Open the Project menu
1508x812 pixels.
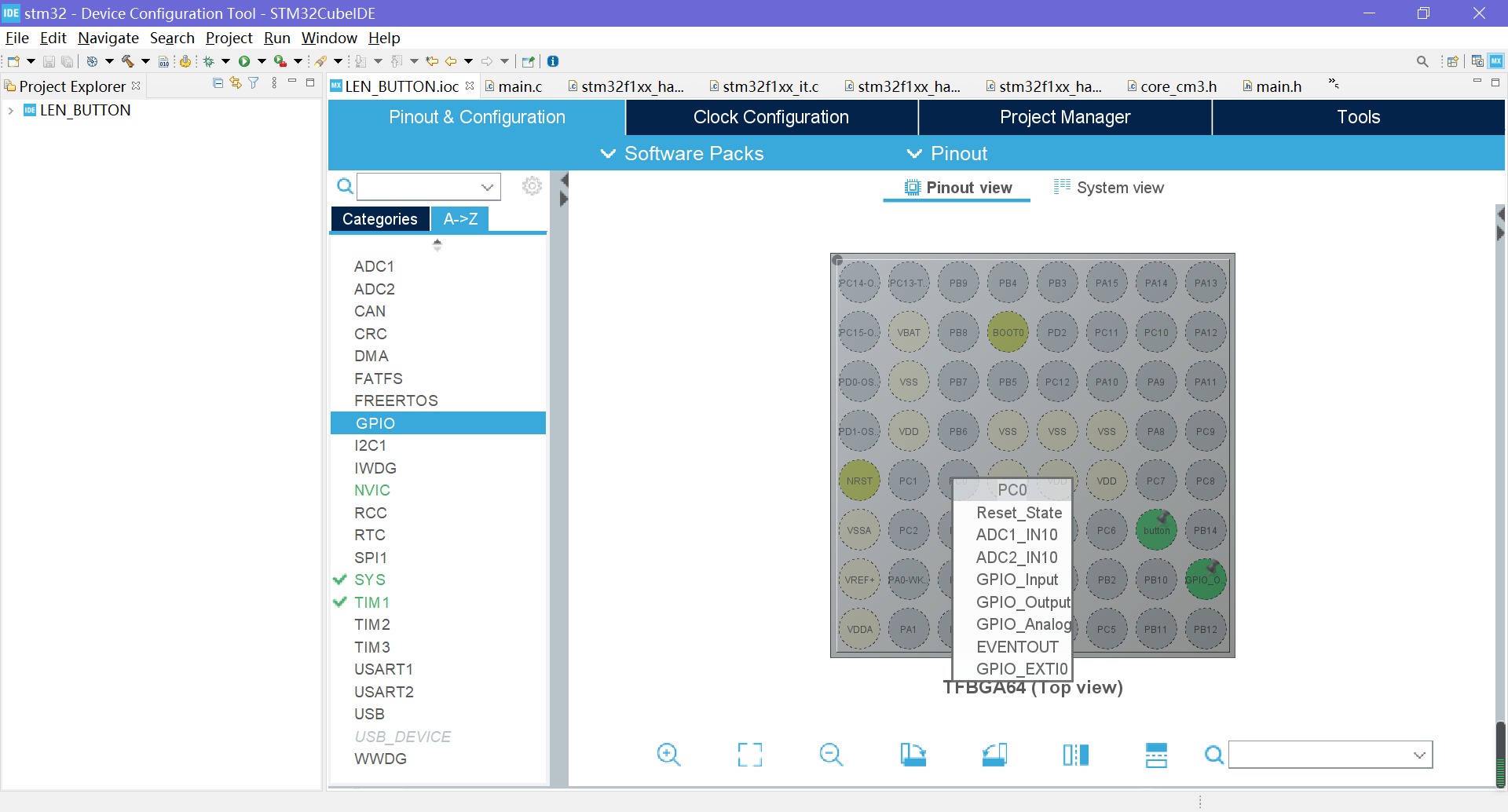click(x=229, y=38)
